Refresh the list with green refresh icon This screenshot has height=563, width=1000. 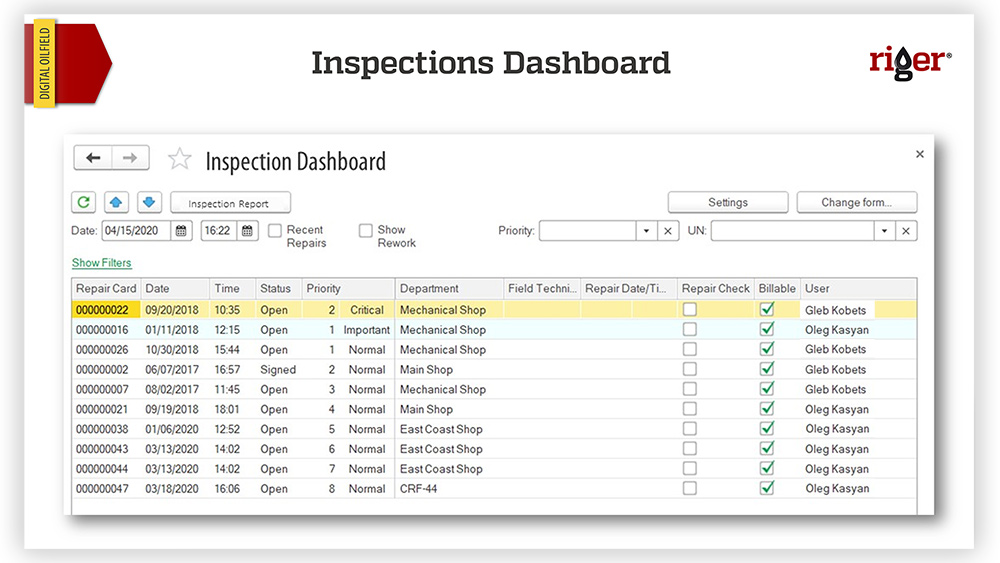pos(84,202)
